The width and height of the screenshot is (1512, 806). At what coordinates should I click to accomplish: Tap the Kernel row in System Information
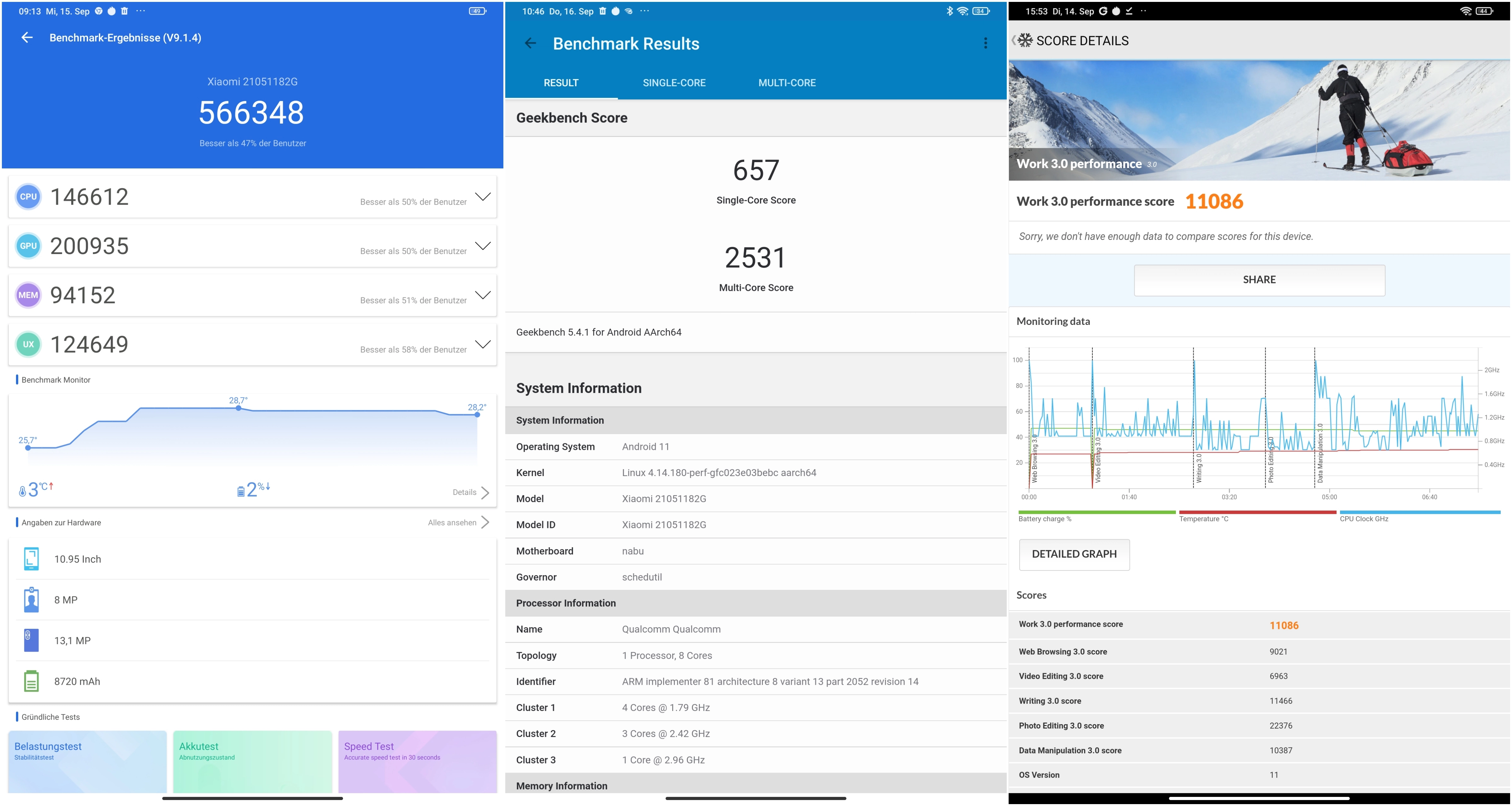coord(756,473)
